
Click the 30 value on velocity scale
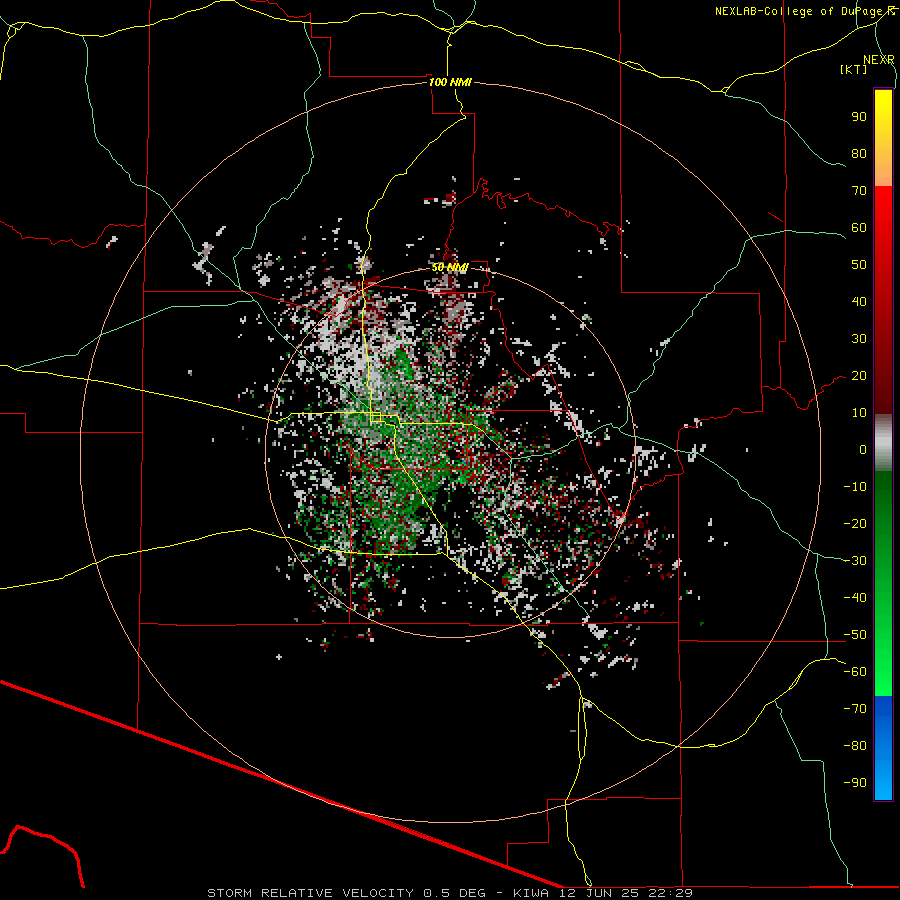pos(859,339)
